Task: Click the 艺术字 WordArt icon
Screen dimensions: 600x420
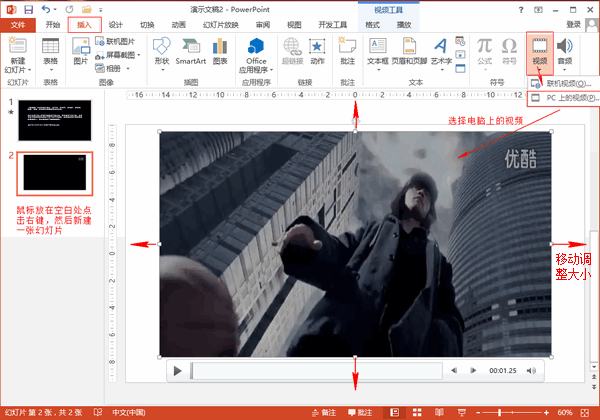Action: coord(441,54)
